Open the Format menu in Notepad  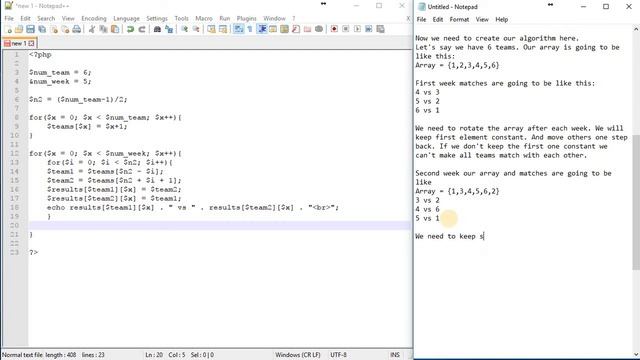point(459,19)
